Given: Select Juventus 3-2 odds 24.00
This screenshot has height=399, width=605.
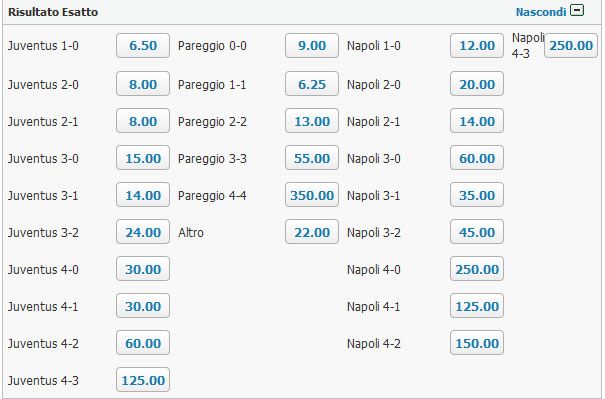Looking at the screenshot, I should pos(143,232).
